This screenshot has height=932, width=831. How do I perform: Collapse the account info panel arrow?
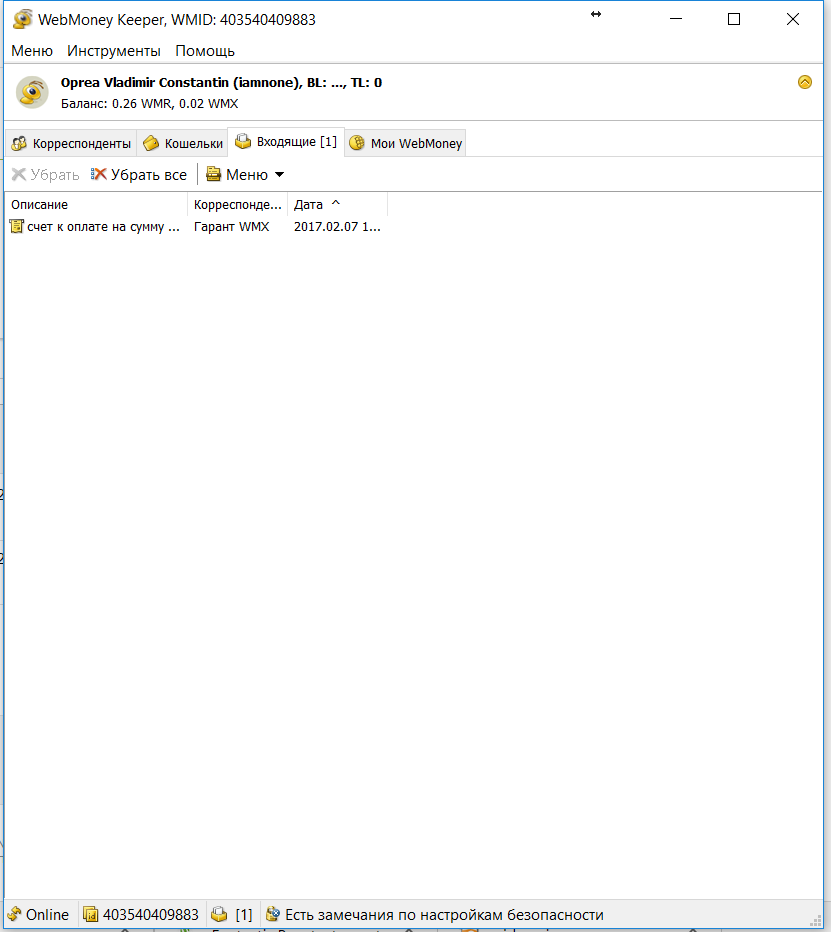coord(805,82)
